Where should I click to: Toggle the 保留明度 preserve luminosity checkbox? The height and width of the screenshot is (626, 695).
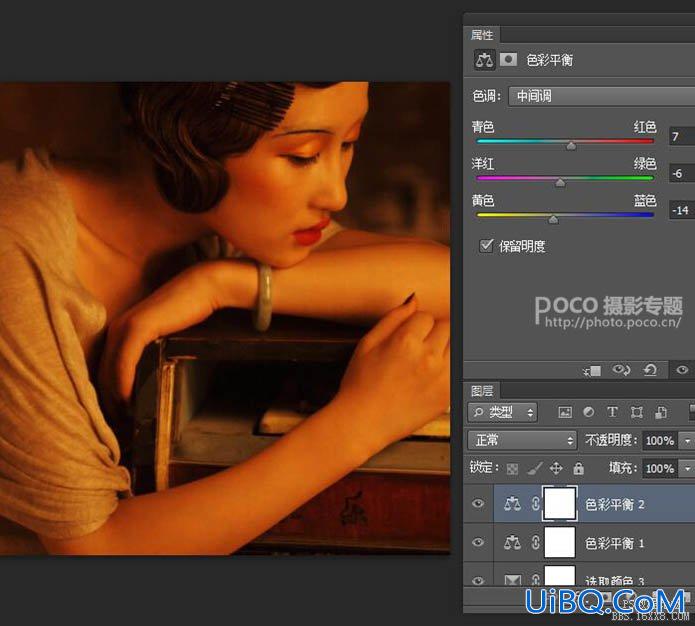[x=486, y=245]
